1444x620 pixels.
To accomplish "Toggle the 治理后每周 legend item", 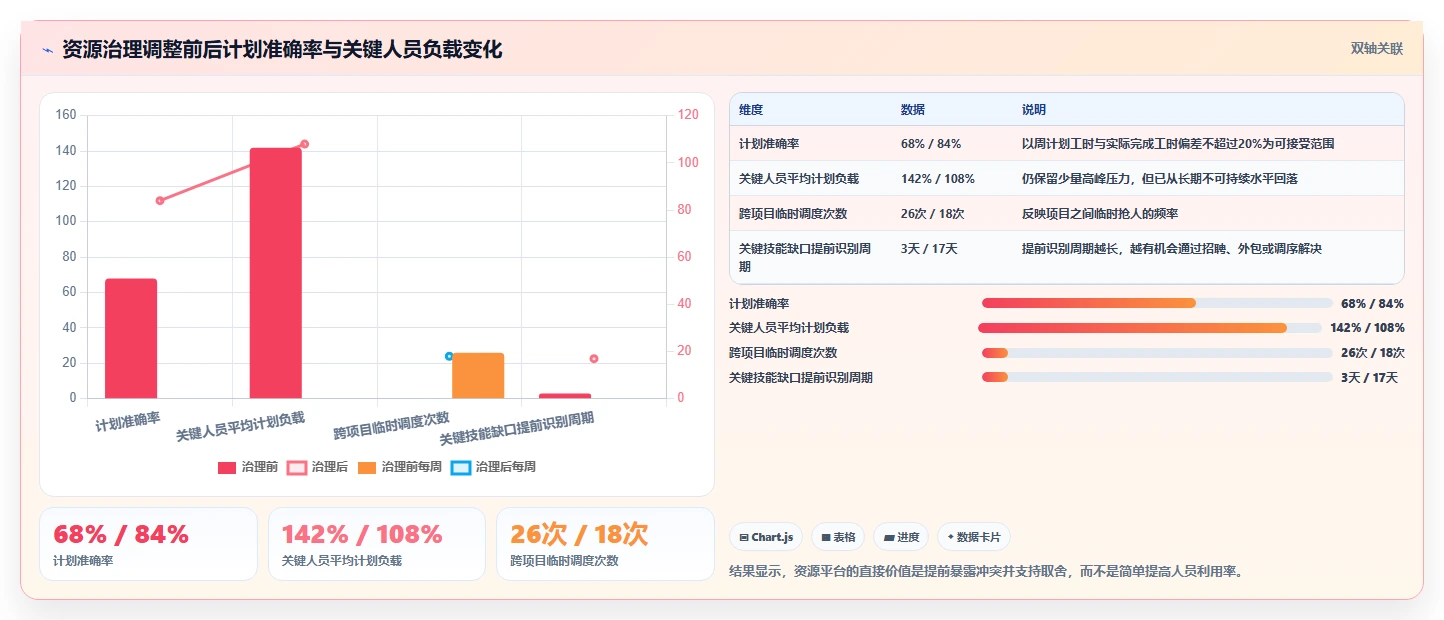I will [493, 467].
